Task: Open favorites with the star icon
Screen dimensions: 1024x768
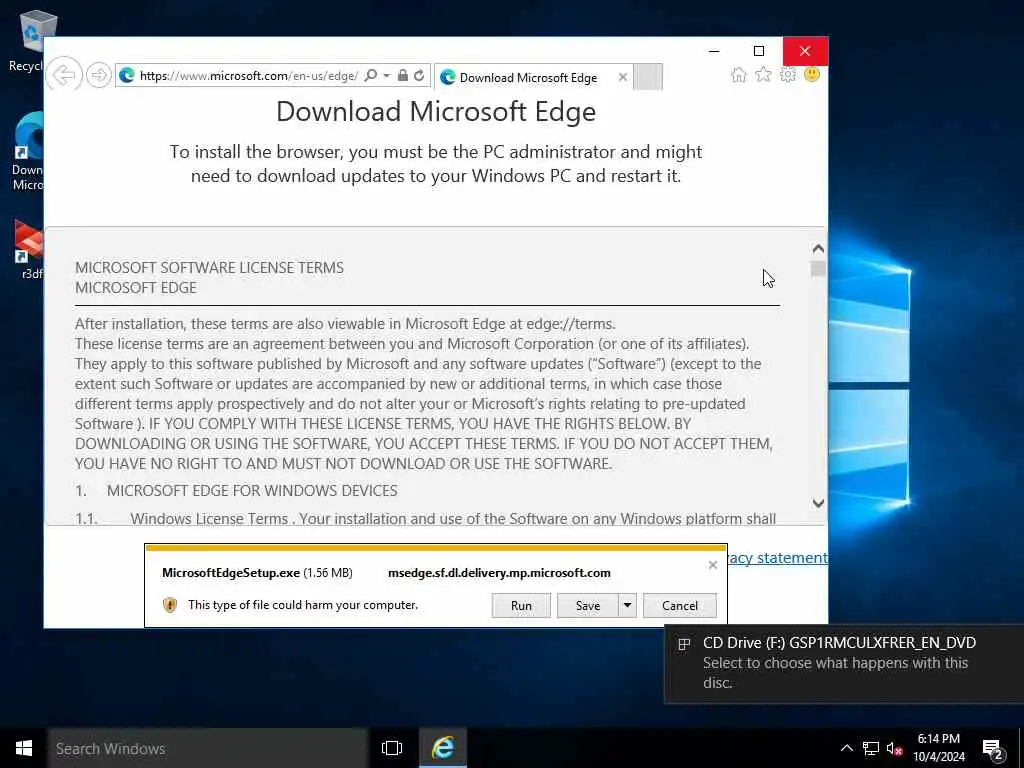Action: 763,75
